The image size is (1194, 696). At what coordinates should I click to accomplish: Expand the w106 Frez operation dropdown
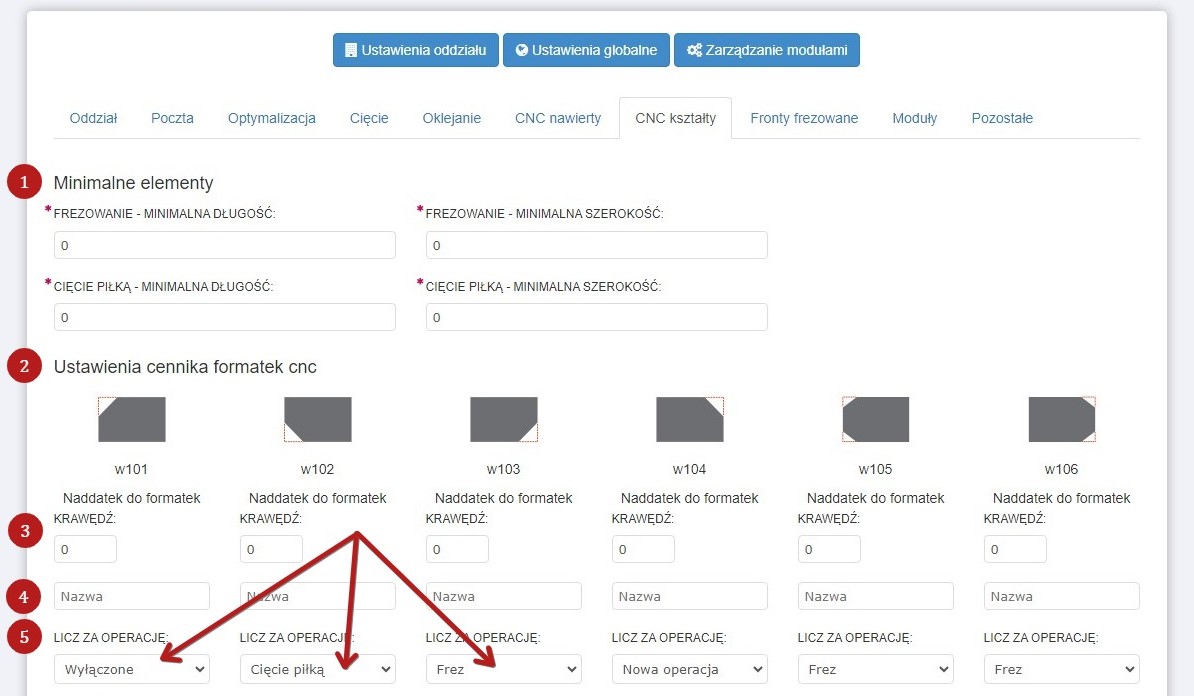tap(1062, 669)
